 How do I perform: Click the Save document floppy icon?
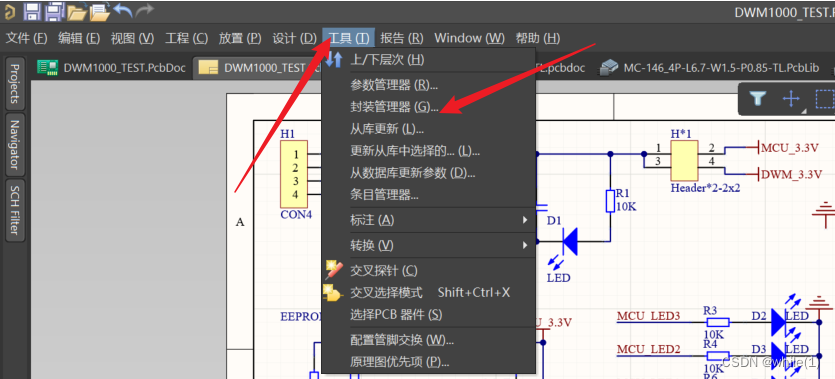click(32, 11)
